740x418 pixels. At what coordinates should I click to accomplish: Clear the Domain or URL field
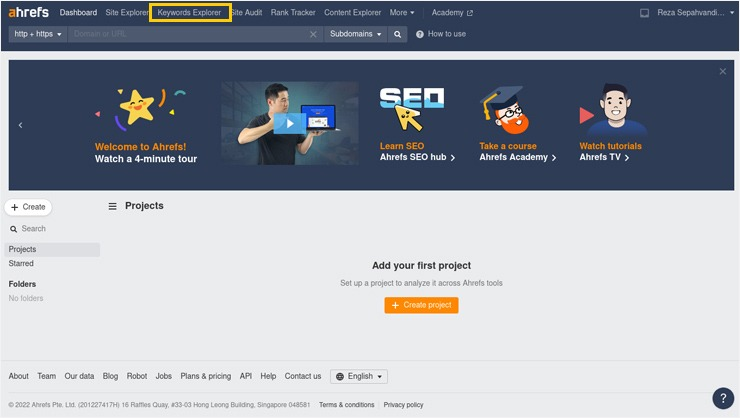coord(313,34)
